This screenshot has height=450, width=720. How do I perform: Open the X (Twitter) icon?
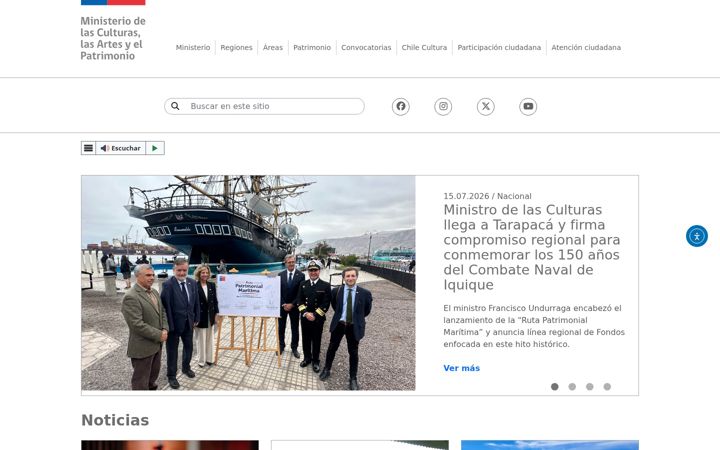tap(486, 107)
